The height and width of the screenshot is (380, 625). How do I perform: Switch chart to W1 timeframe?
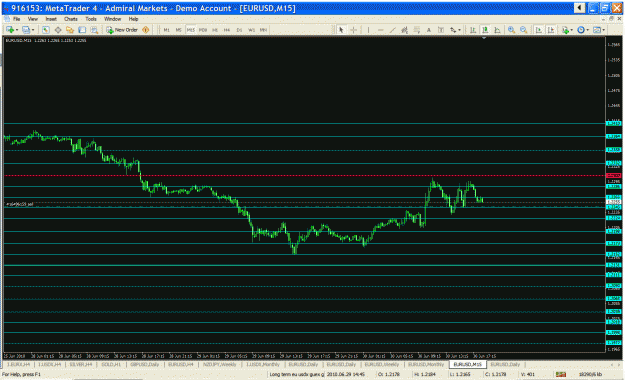click(x=251, y=30)
